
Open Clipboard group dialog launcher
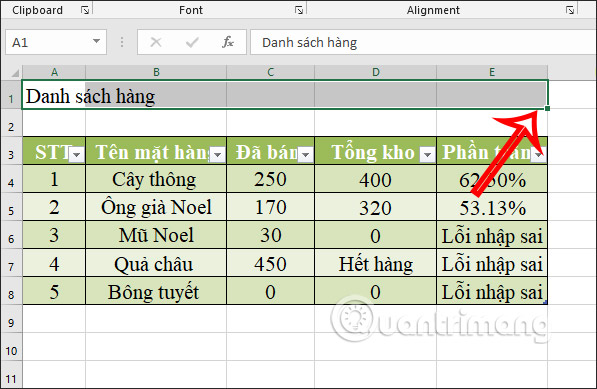coord(85,10)
